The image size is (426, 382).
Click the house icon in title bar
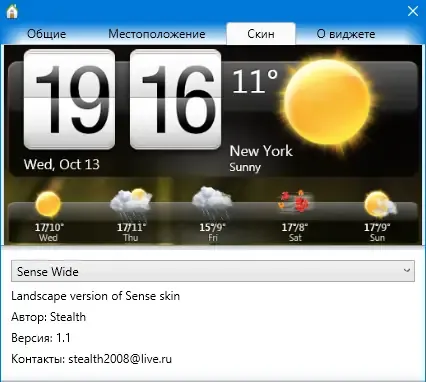(12, 11)
